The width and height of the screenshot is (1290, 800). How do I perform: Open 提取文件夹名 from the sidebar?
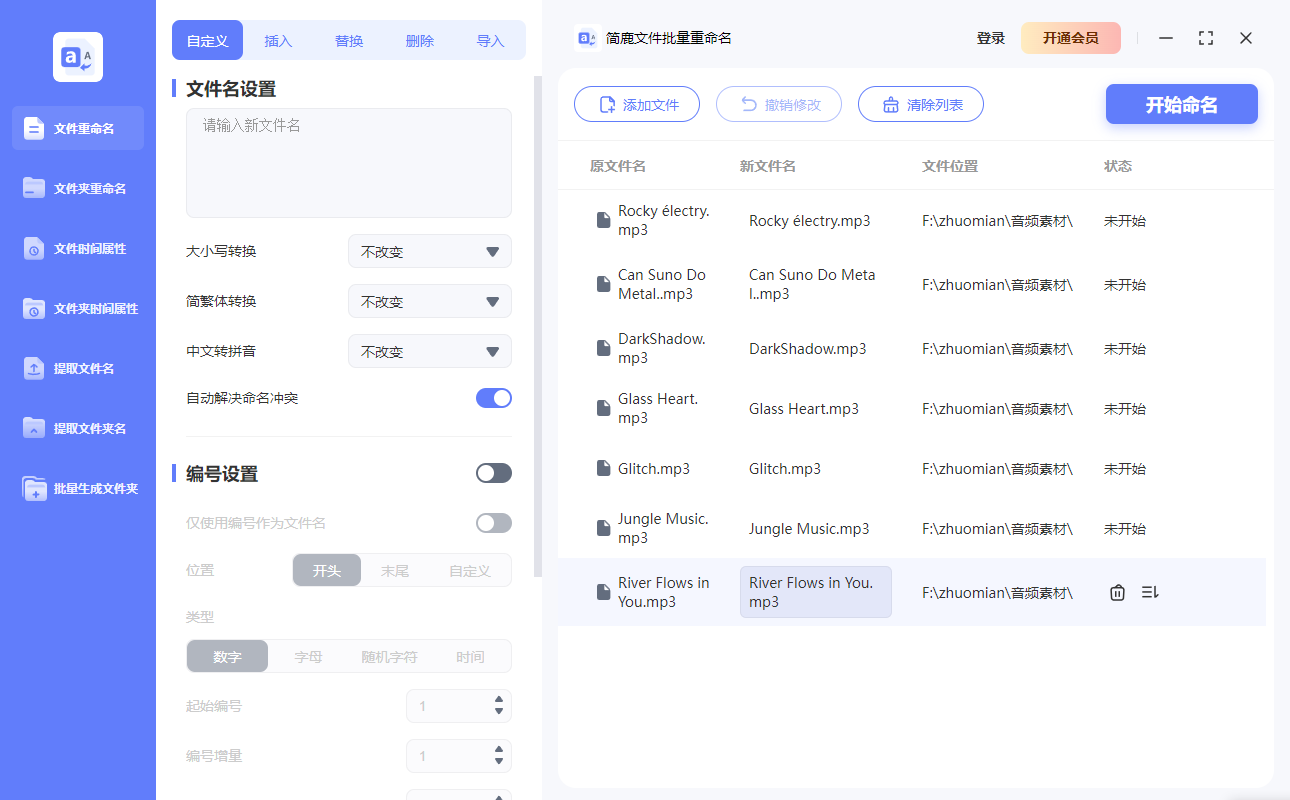(x=76, y=428)
